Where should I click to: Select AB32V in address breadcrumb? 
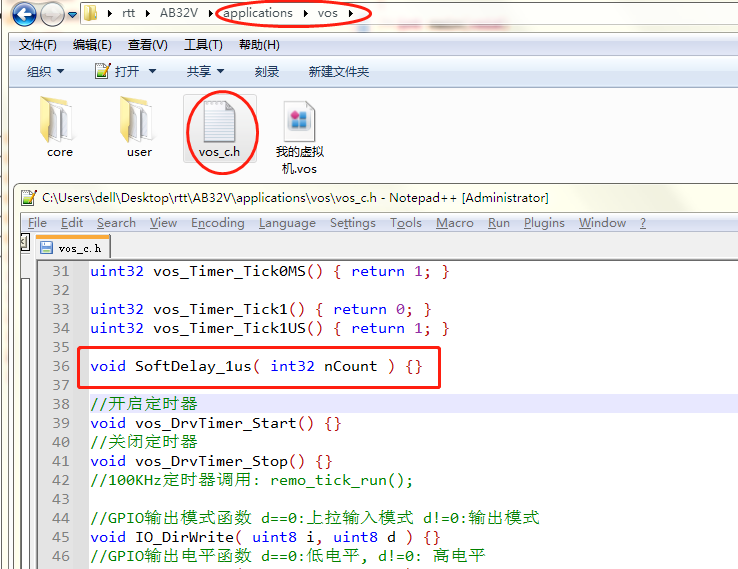tap(179, 13)
